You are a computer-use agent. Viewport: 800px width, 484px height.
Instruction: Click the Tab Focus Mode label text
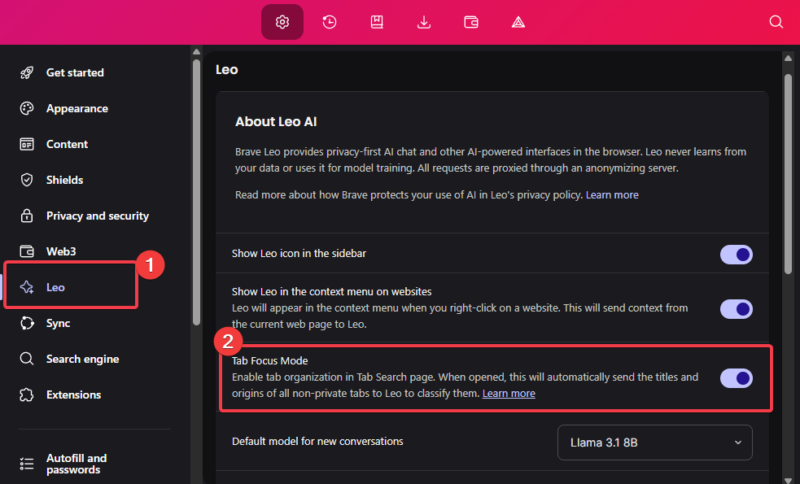click(x=270, y=361)
